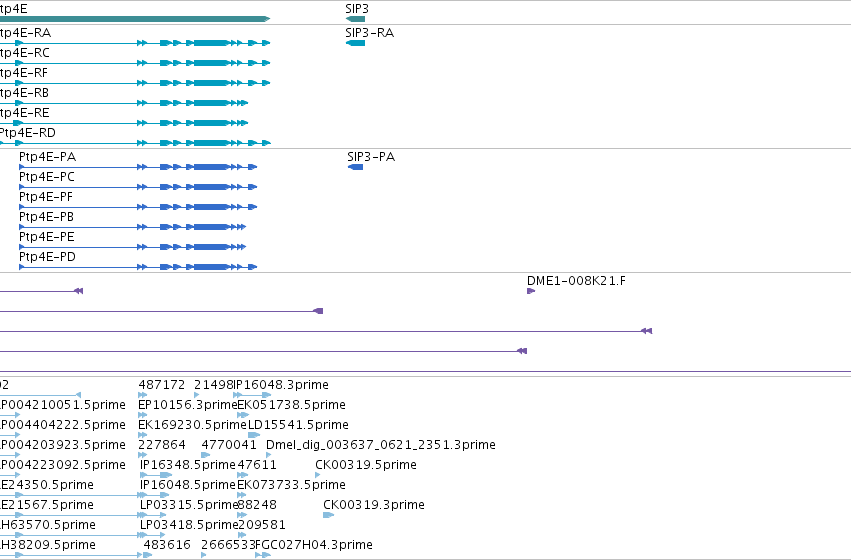851x560 pixels.
Task: Open the P004203923.5prime EST label
Action: [x=62, y=445]
